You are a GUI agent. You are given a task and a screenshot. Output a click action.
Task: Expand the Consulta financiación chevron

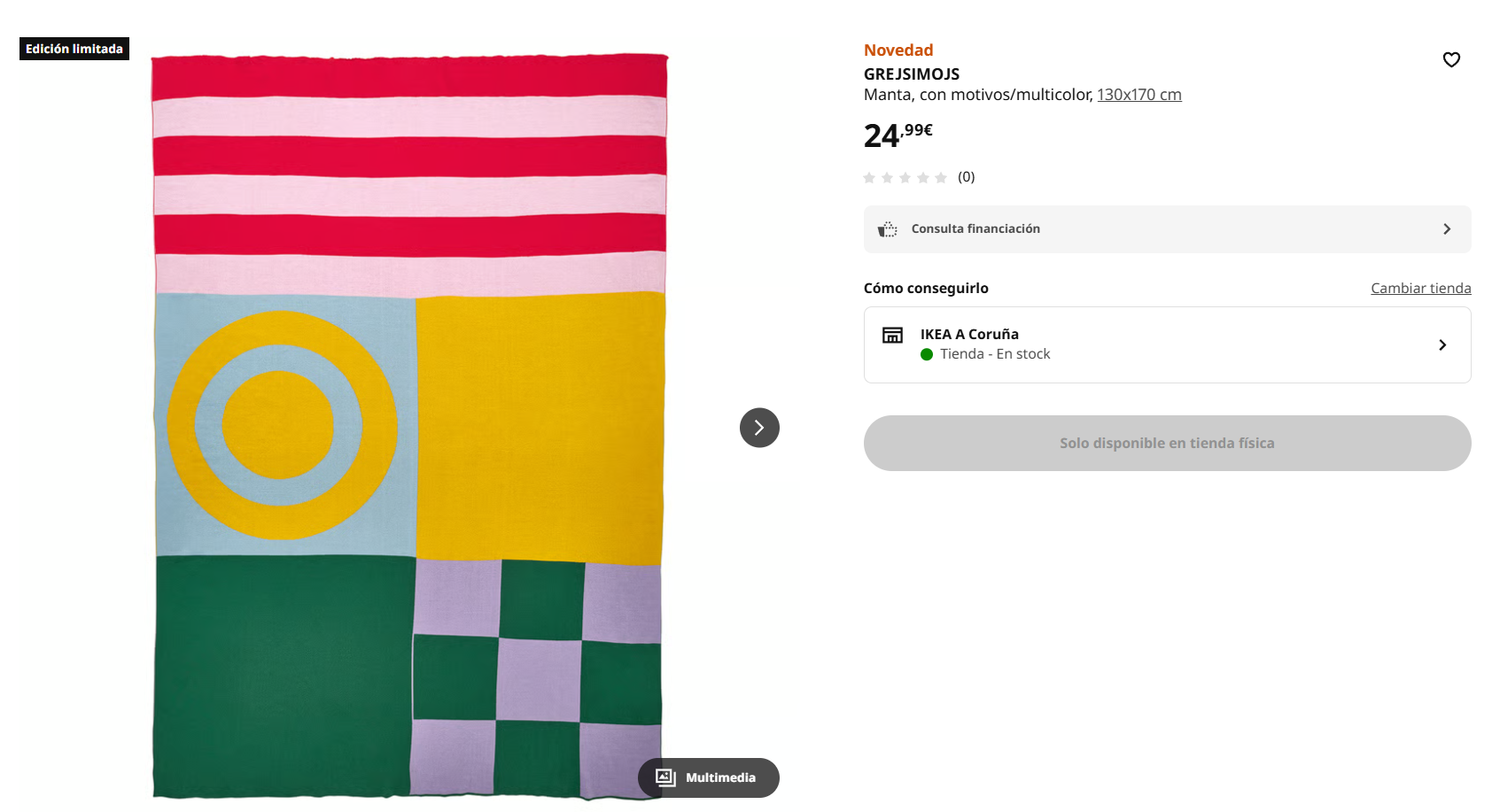coord(1447,229)
